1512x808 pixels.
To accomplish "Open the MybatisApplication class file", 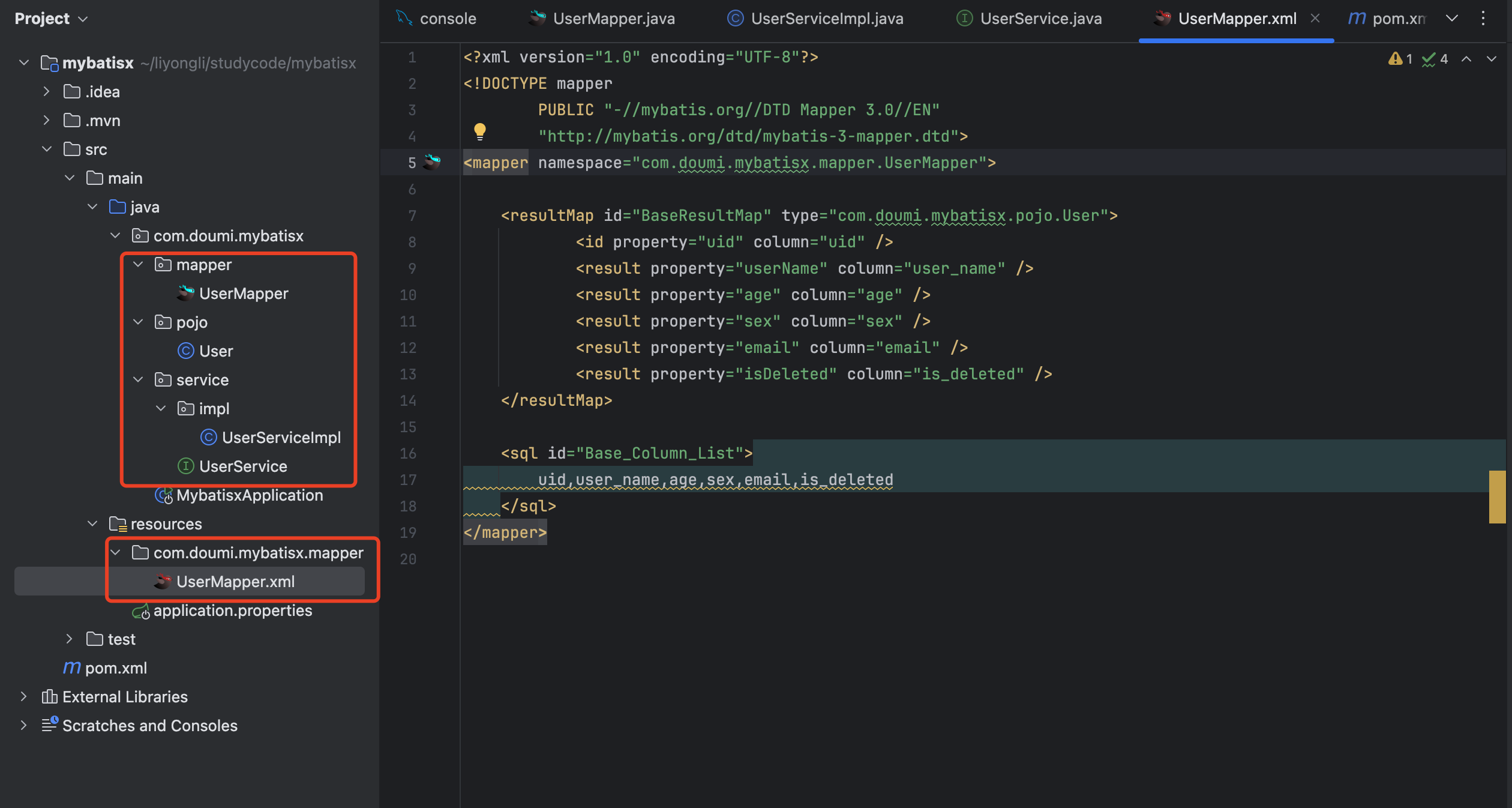I will coord(249,495).
